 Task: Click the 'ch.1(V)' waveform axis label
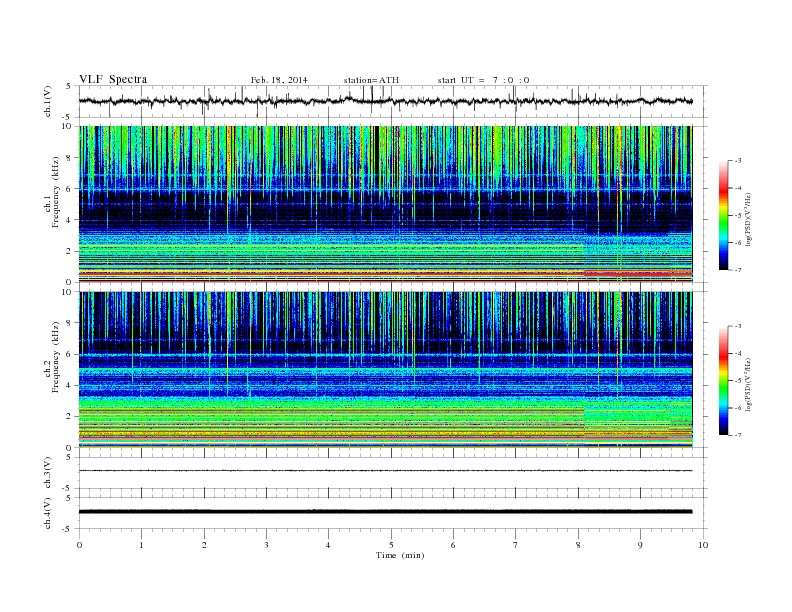tap(47, 101)
